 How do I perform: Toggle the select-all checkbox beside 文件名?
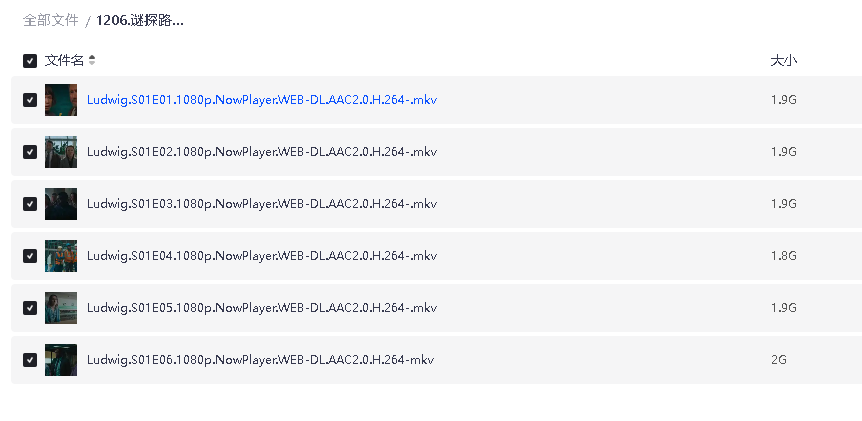click(30, 61)
